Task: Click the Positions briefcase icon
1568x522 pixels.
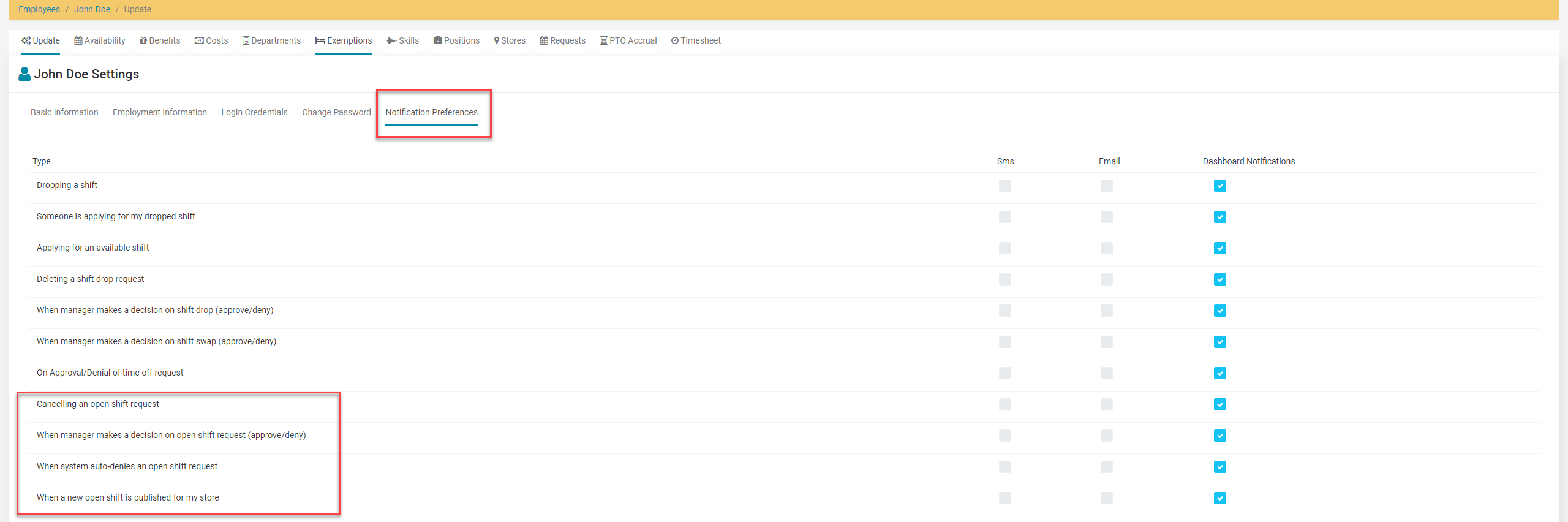Action: 438,40
